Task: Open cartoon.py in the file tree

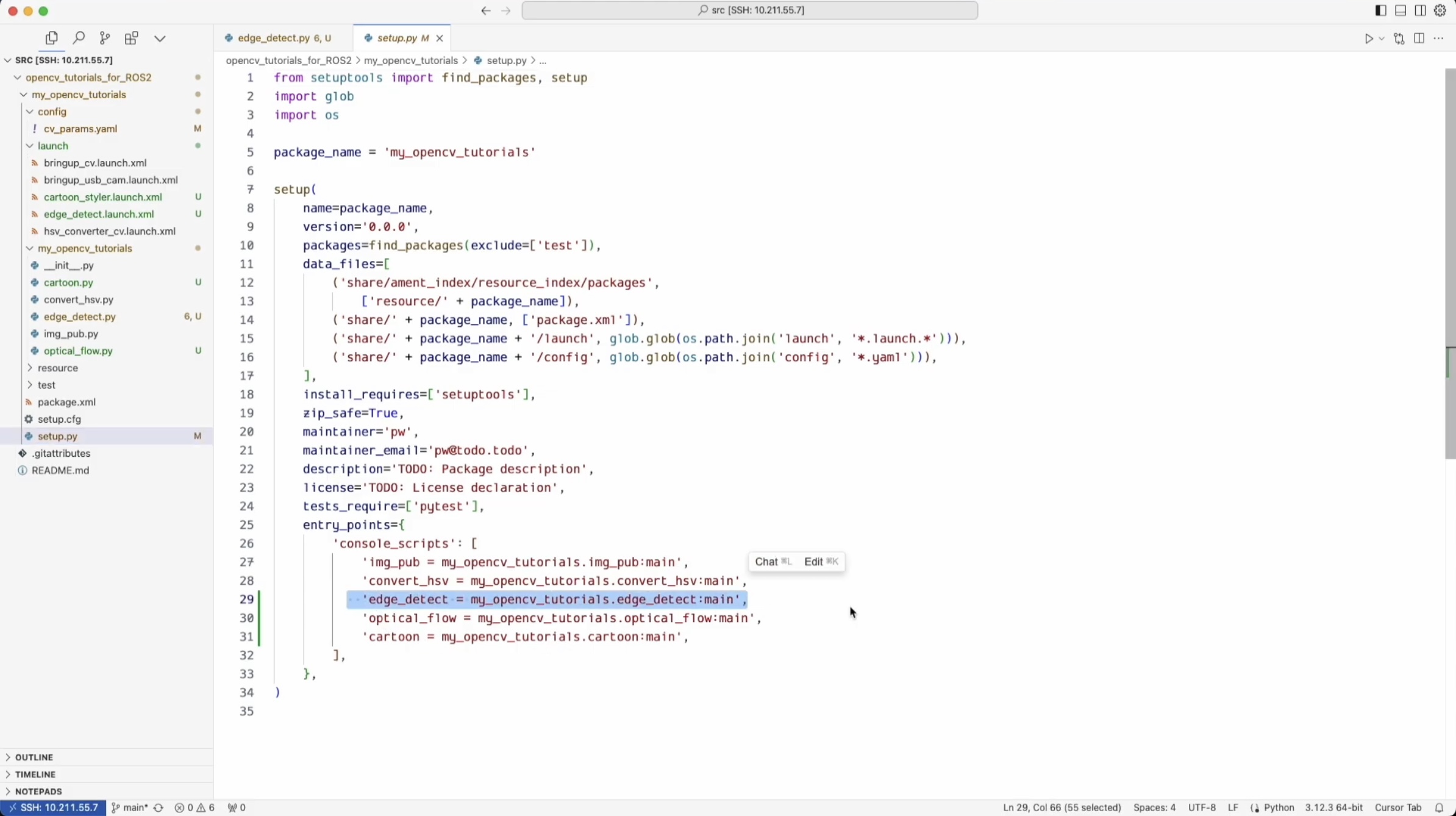Action: point(68,282)
